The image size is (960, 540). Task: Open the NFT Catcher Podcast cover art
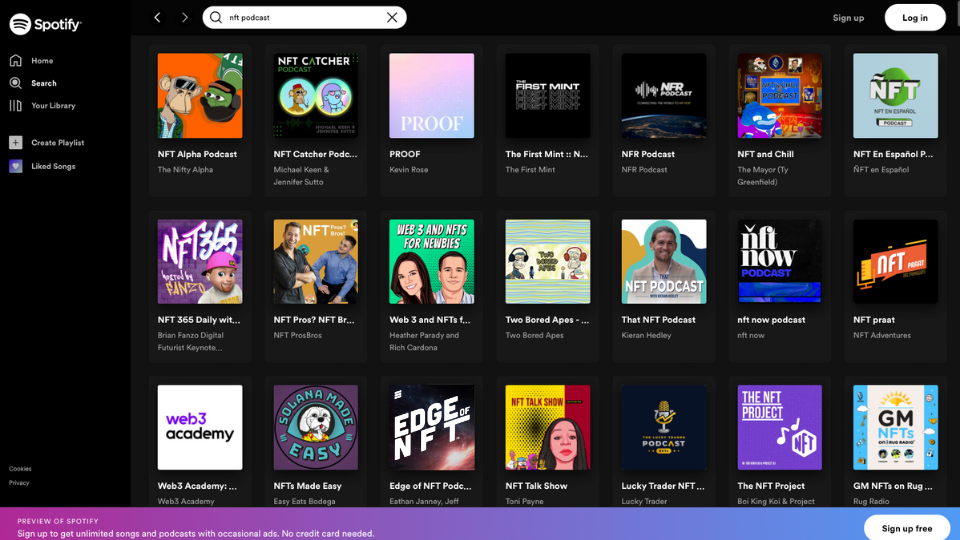315,96
